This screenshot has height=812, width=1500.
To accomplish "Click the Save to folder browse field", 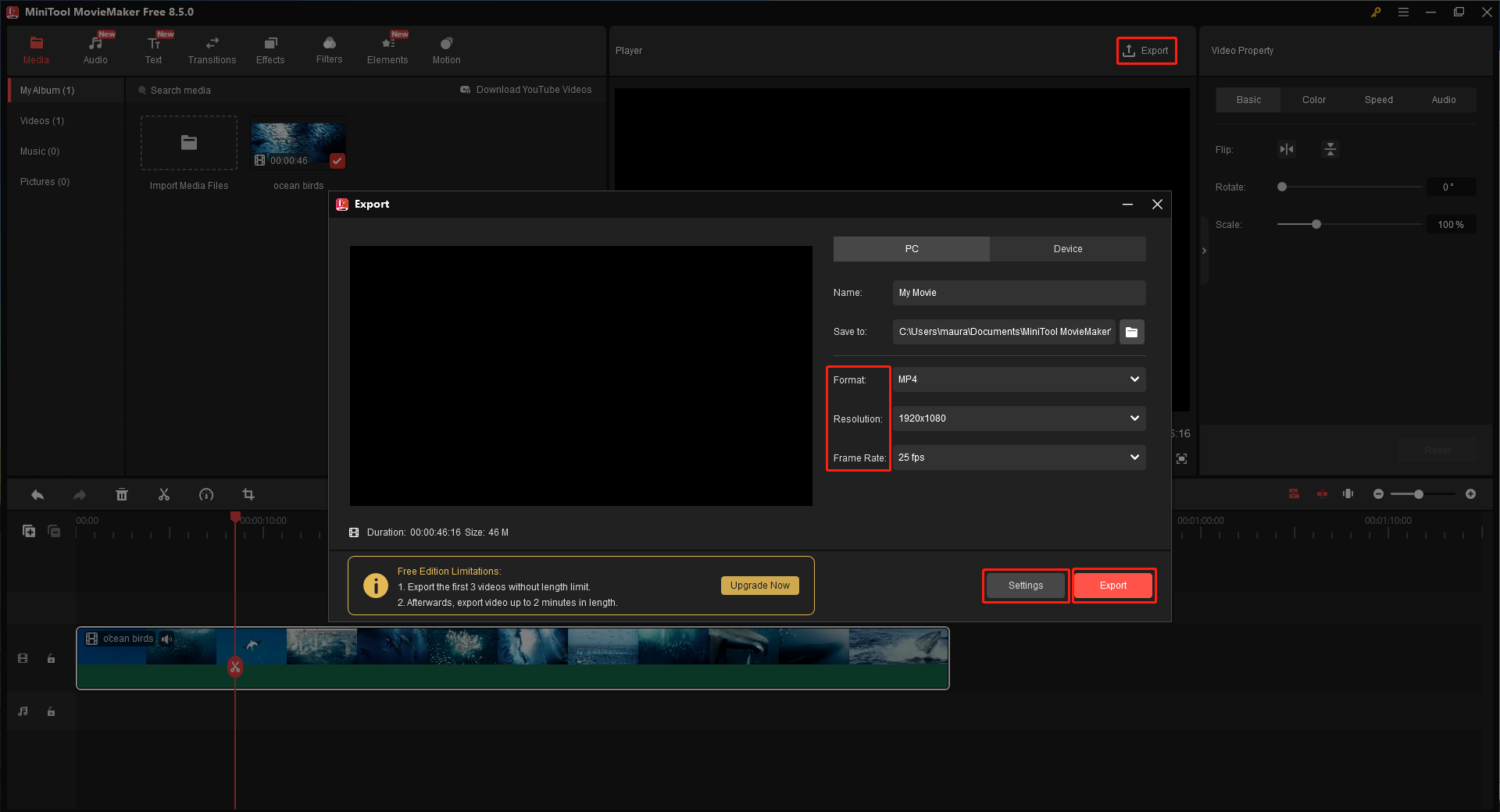I will click(1131, 331).
